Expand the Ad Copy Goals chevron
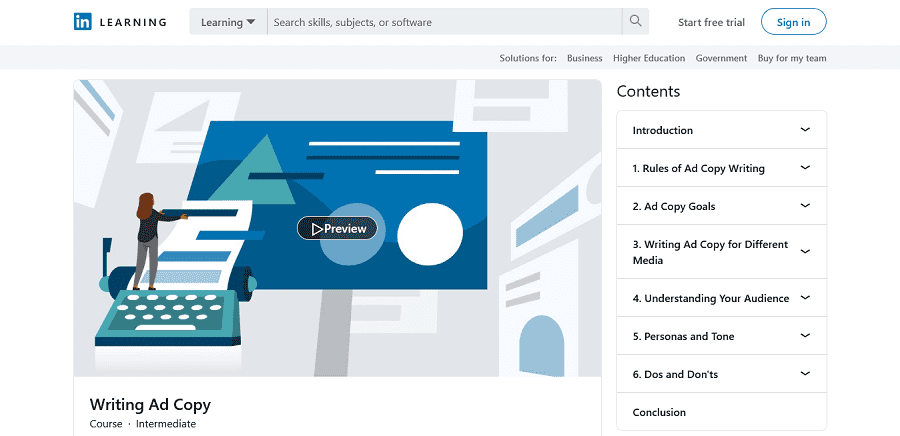900x436 pixels. click(x=805, y=206)
